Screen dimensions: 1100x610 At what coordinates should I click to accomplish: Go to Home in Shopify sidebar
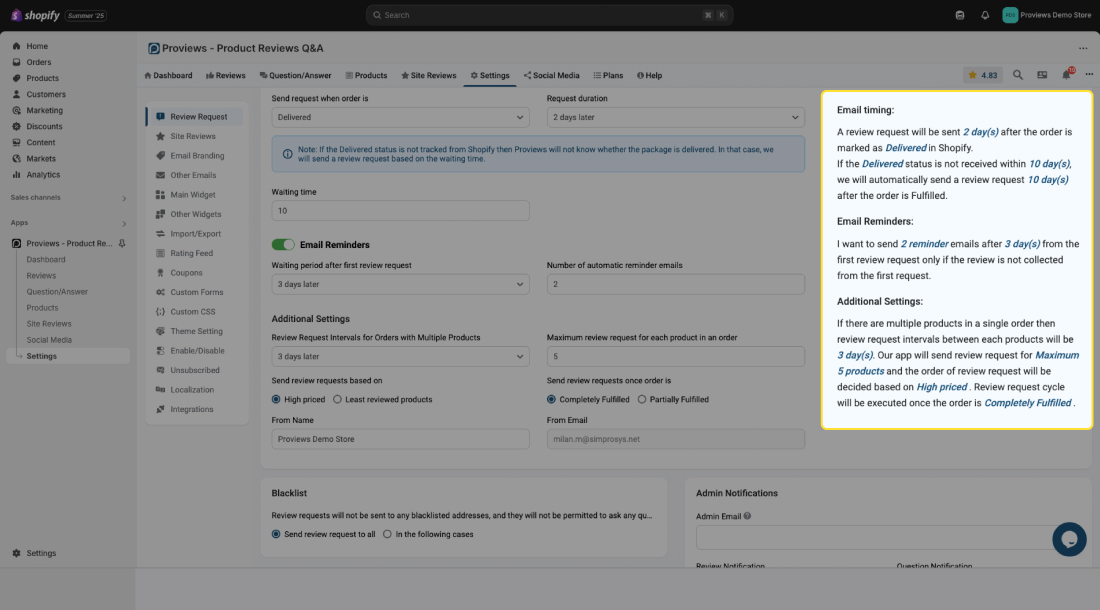click(x=37, y=46)
